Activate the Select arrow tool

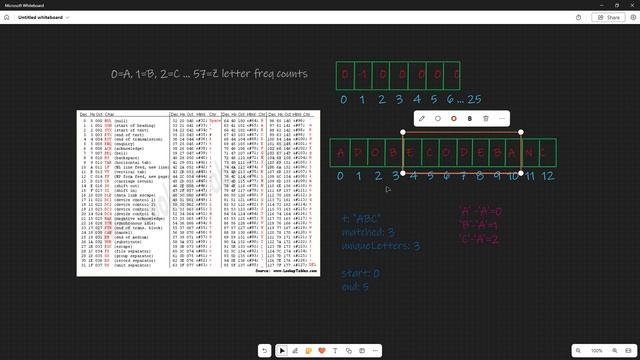282,351
